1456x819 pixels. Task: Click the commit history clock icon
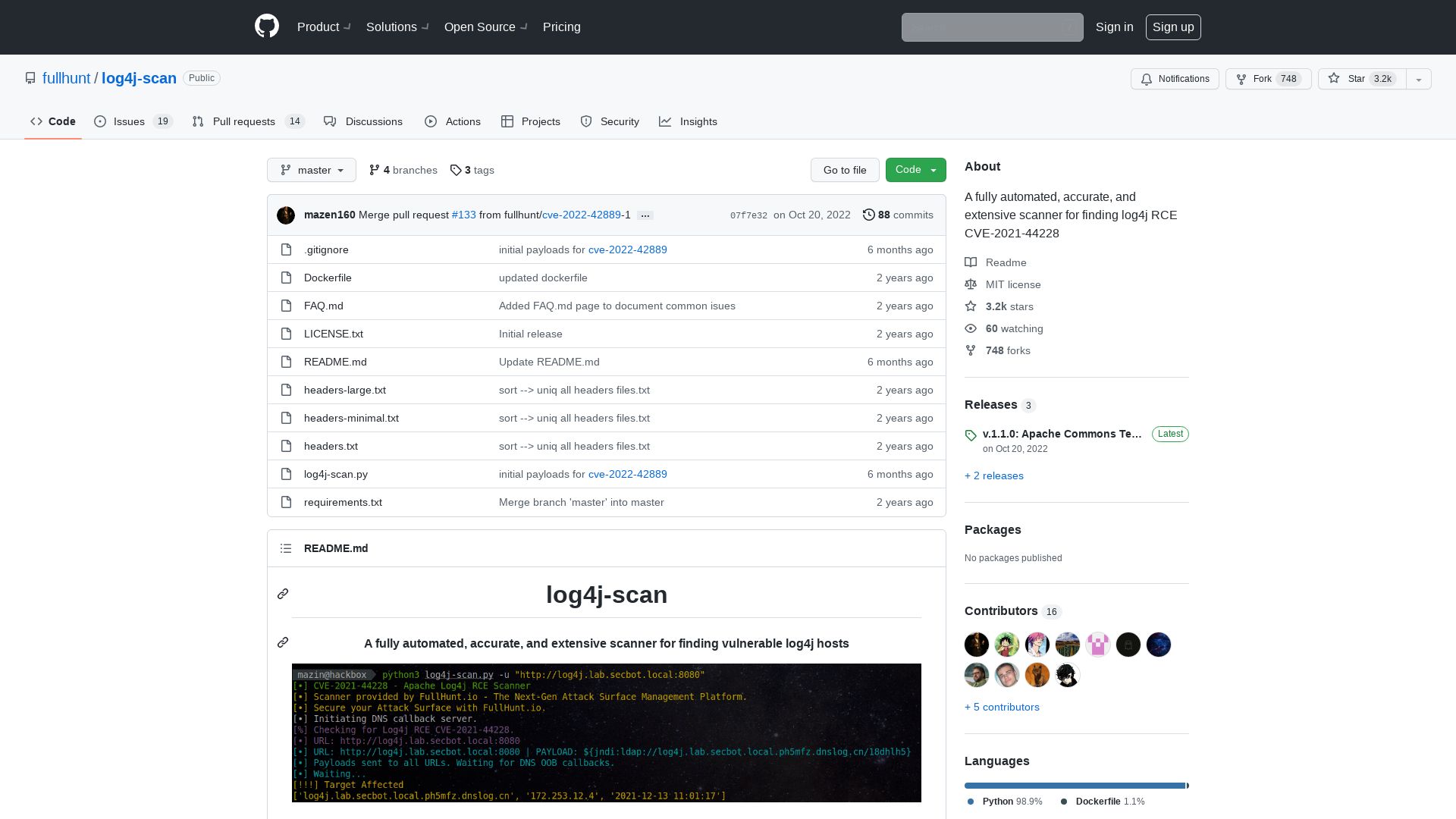point(869,215)
